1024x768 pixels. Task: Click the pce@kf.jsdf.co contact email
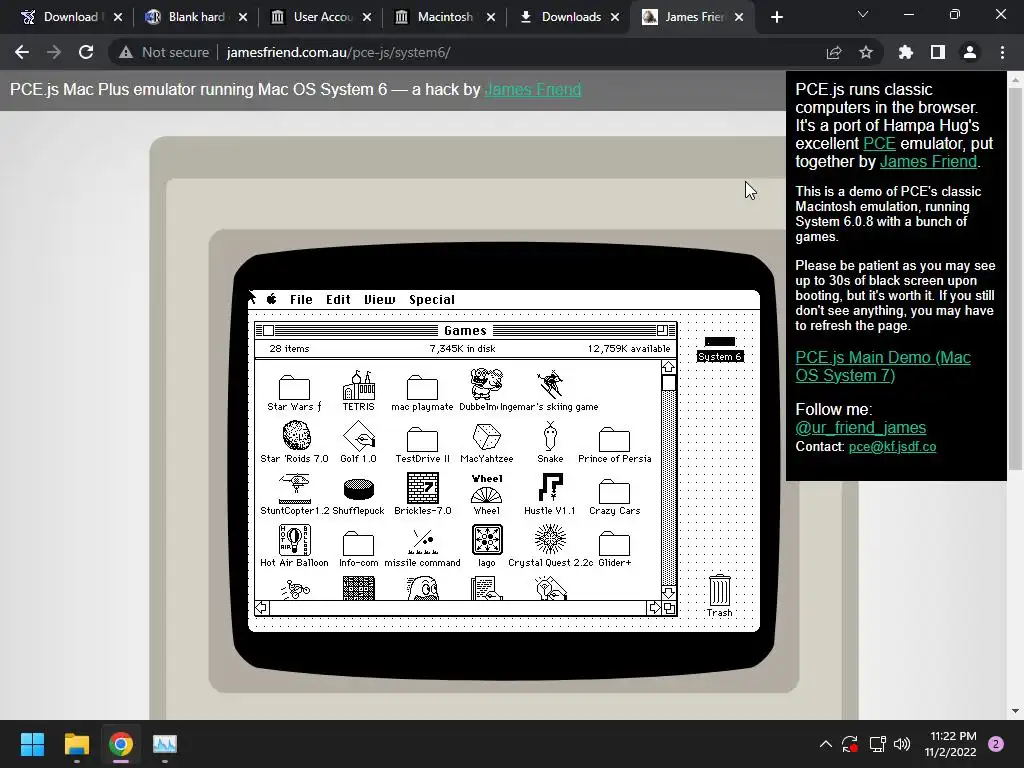[x=892, y=447]
